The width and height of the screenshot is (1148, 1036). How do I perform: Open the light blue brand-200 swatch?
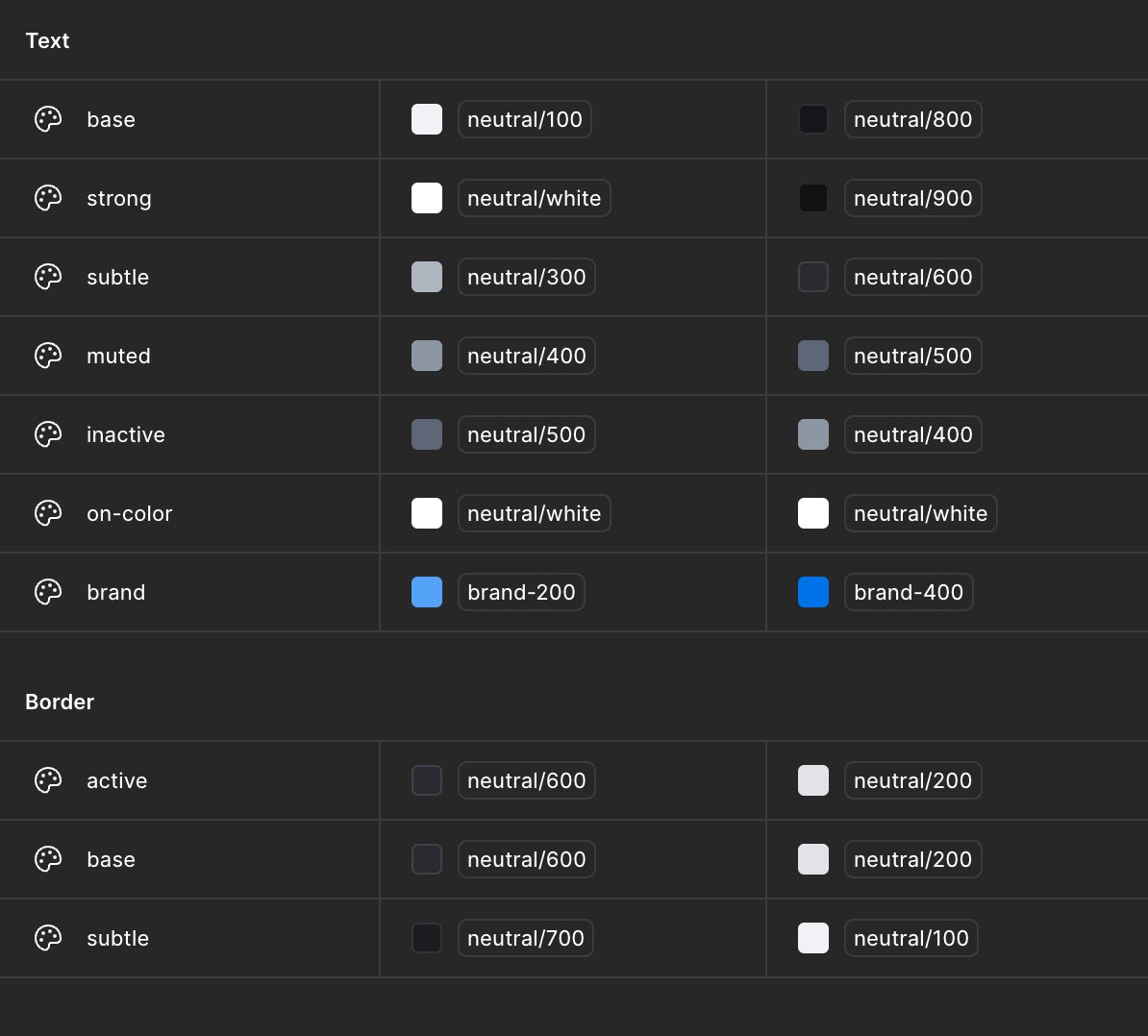pos(427,592)
